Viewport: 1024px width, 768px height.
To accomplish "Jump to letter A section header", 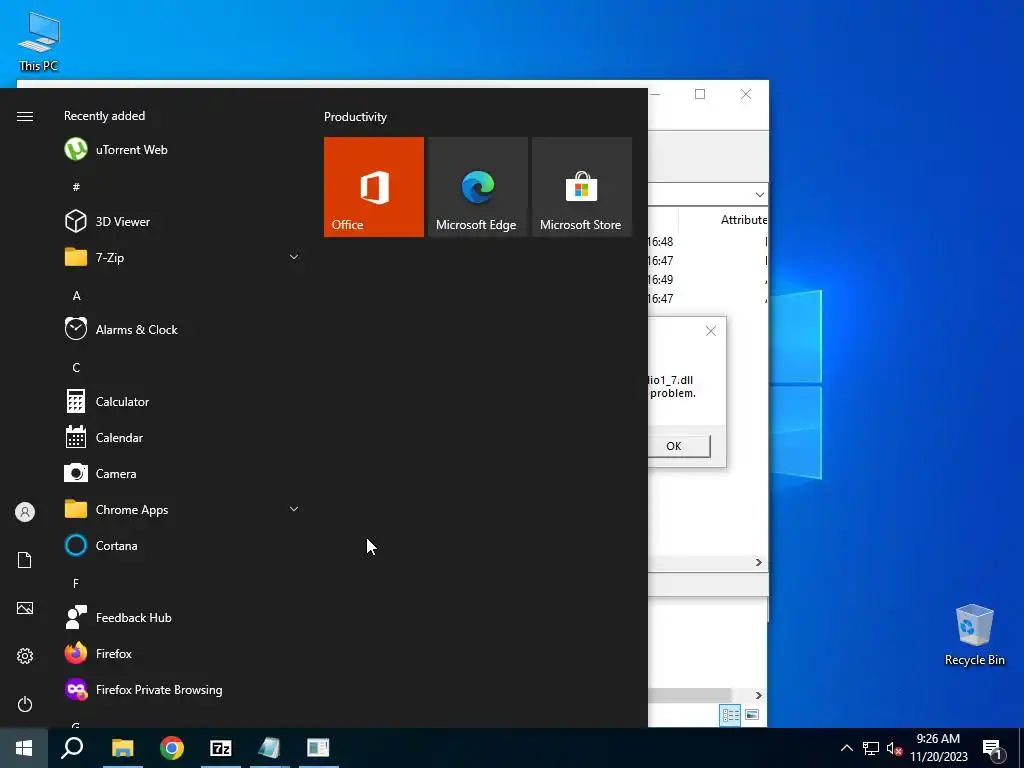I will 76,296.
